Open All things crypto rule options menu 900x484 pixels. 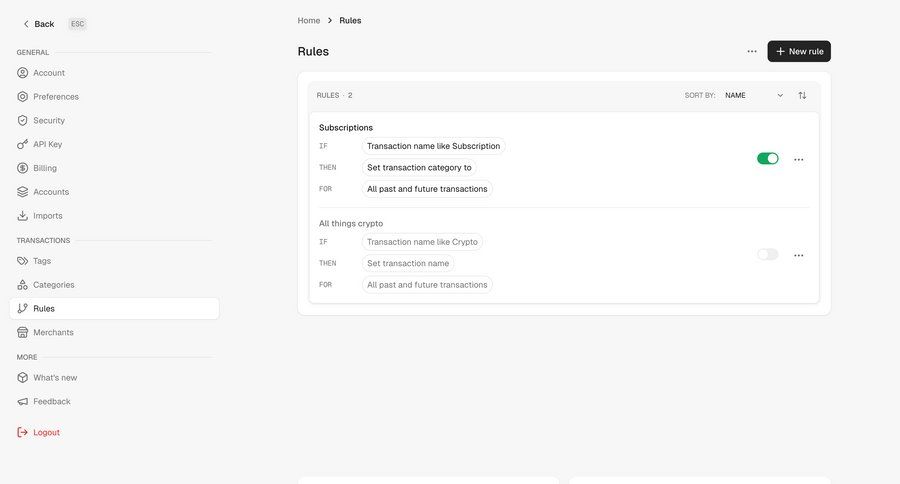[x=798, y=255]
